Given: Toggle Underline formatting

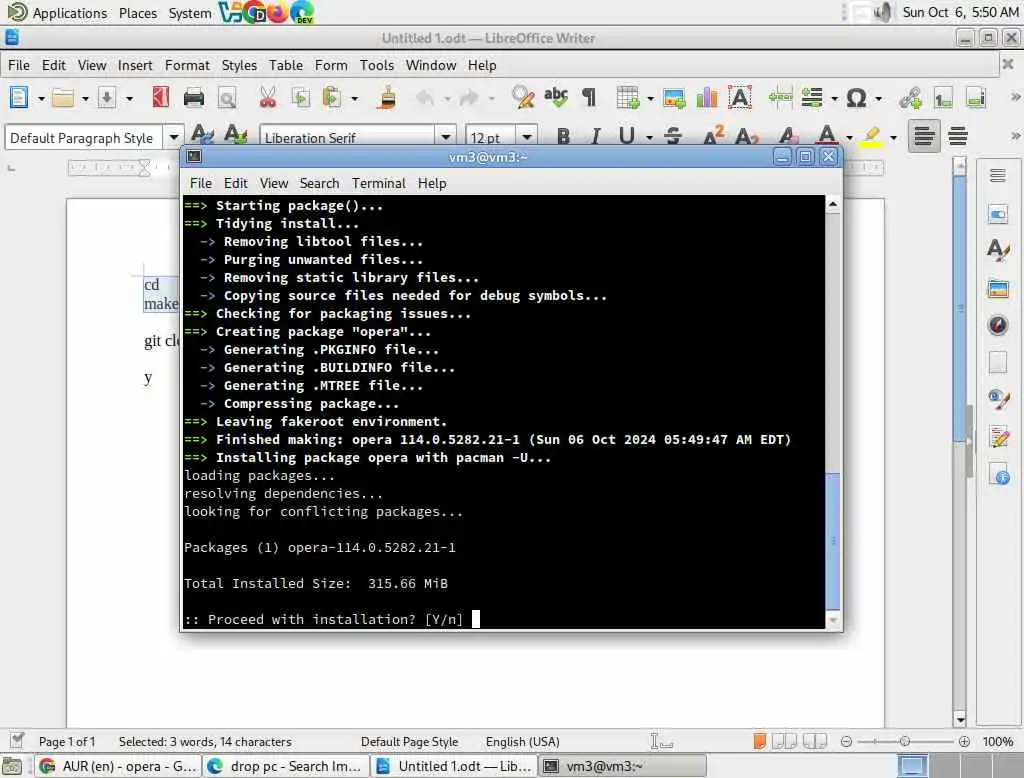Looking at the screenshot, I should (626, 137).
